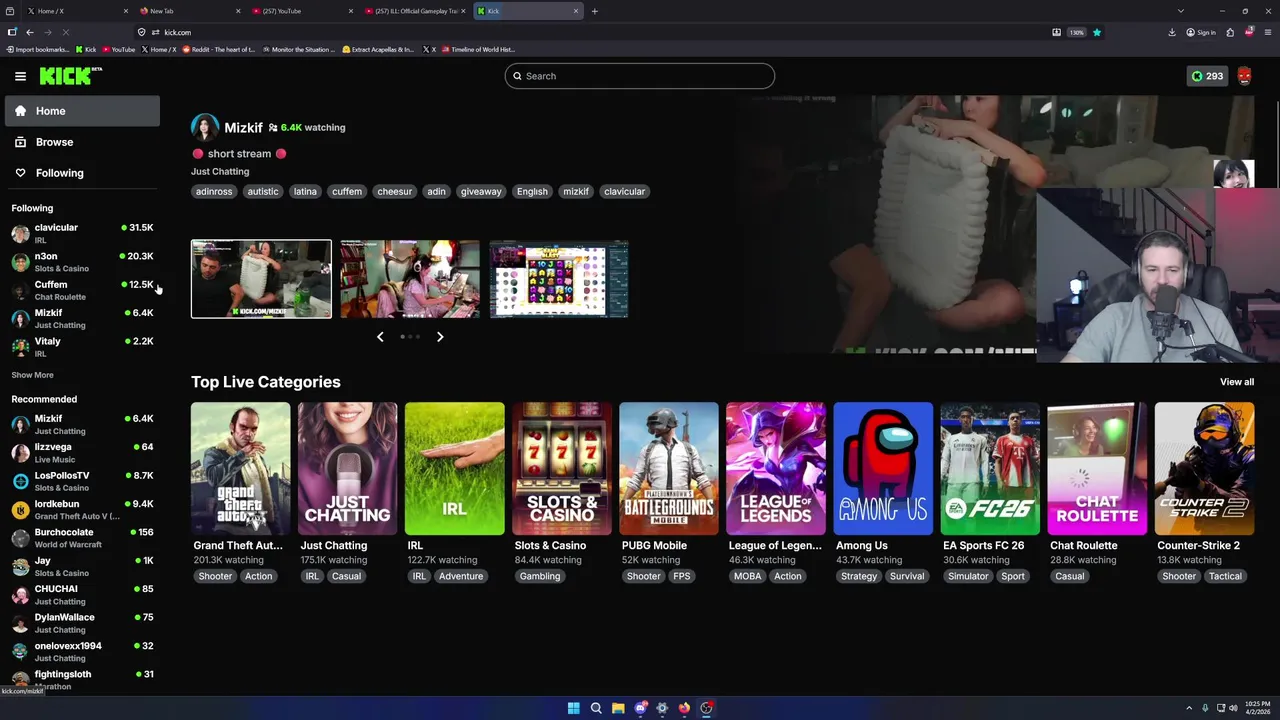Open oneiovexx1994 channel in Recommended list

click(82, 651)
